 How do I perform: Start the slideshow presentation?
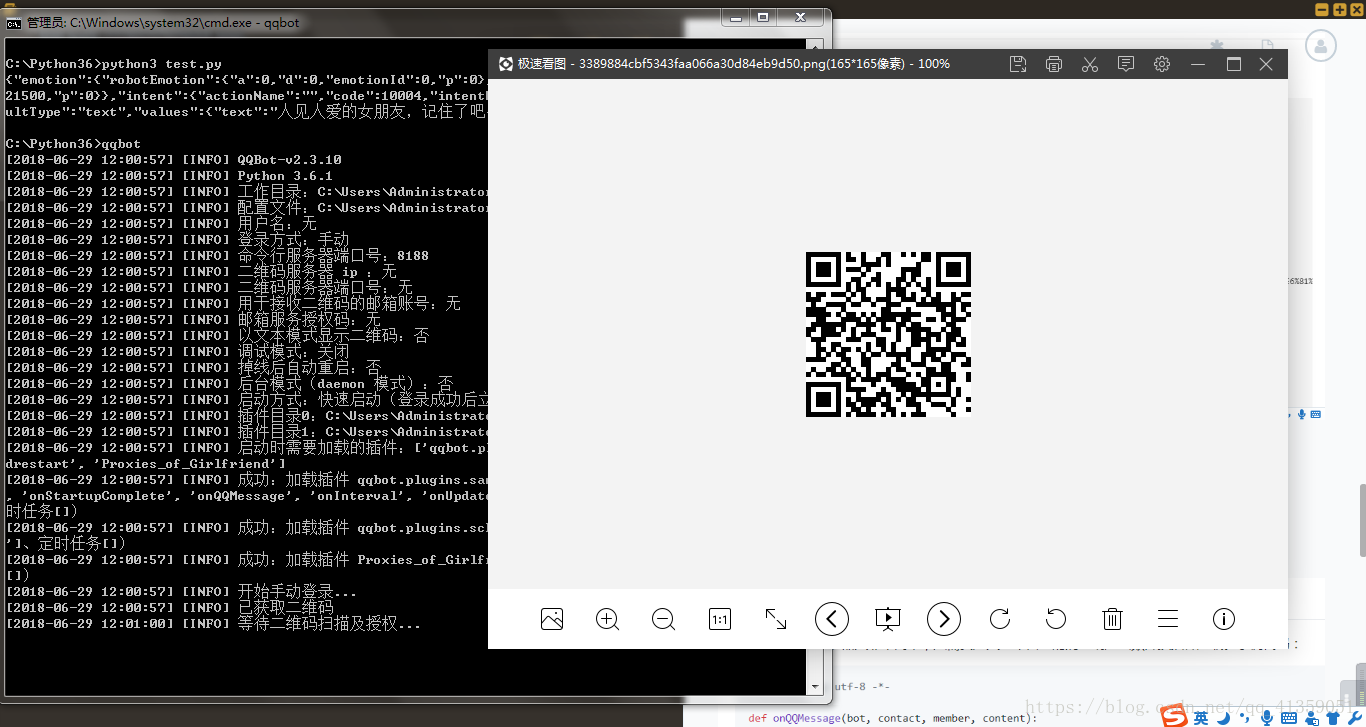pos(888,619)
